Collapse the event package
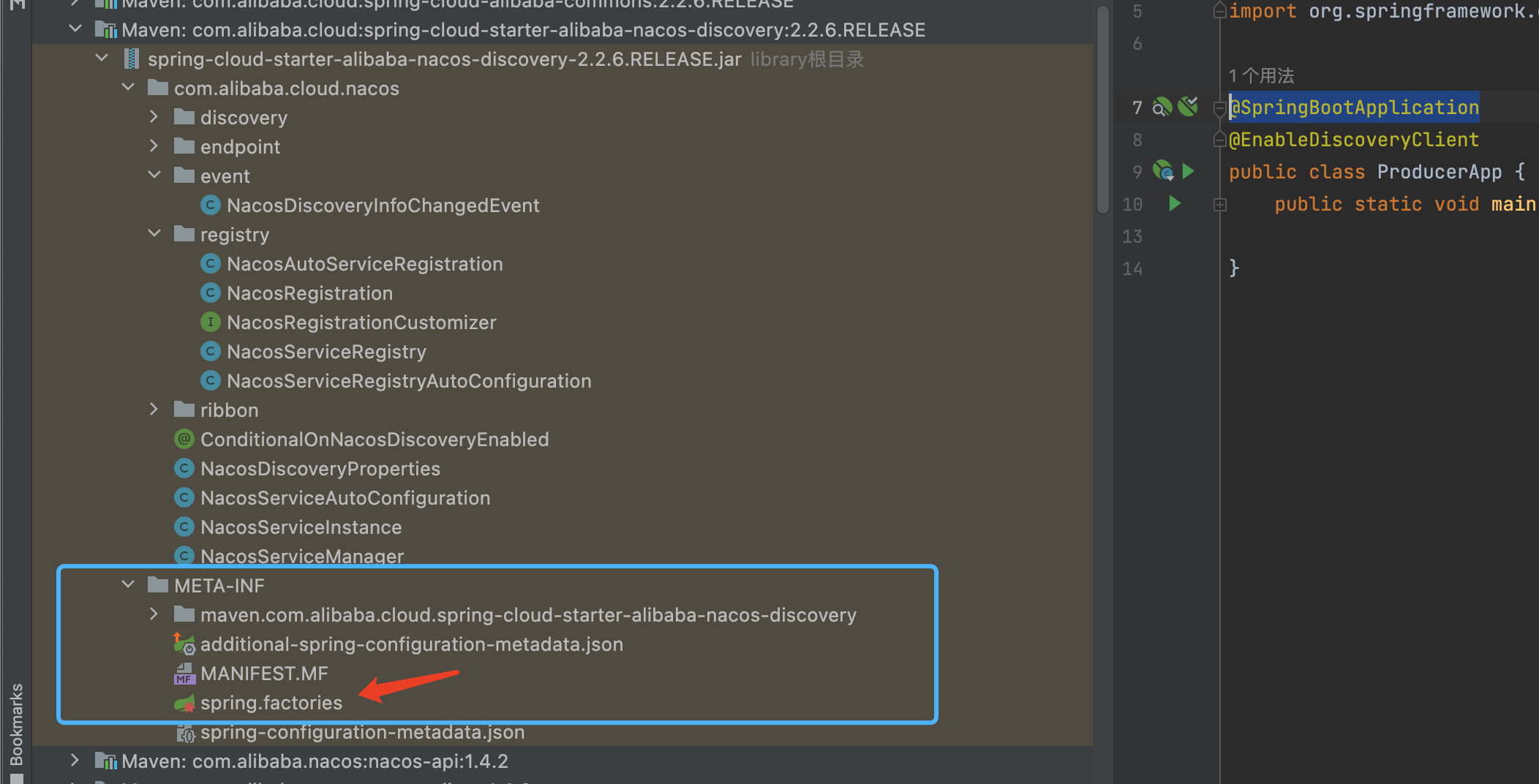This screenshot has width=1539, height=784. pyautogui.click(x=154, y=176)
